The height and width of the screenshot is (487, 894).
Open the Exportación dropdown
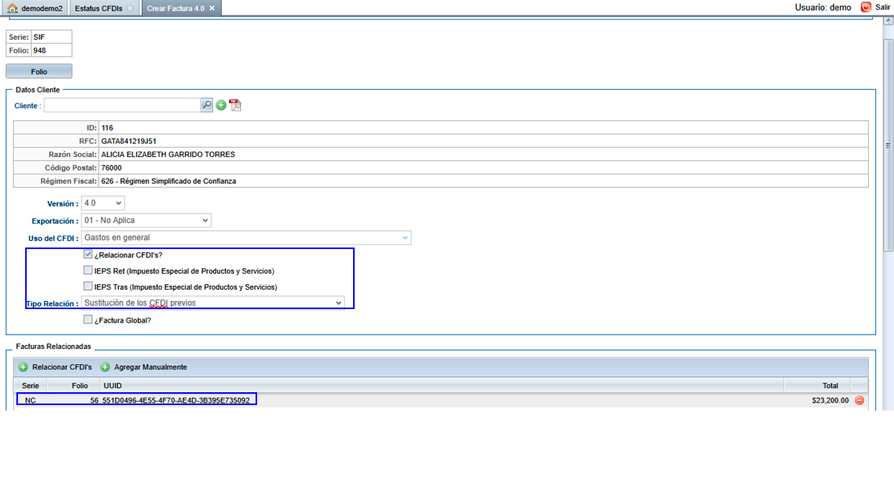click(x=146, y=220)
